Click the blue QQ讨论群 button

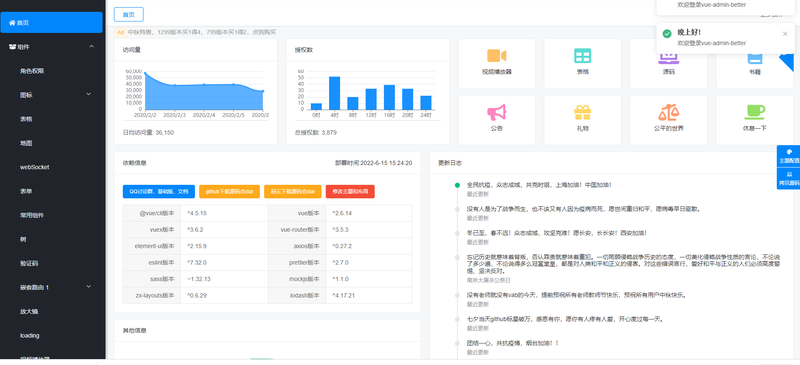click(159, 191)
